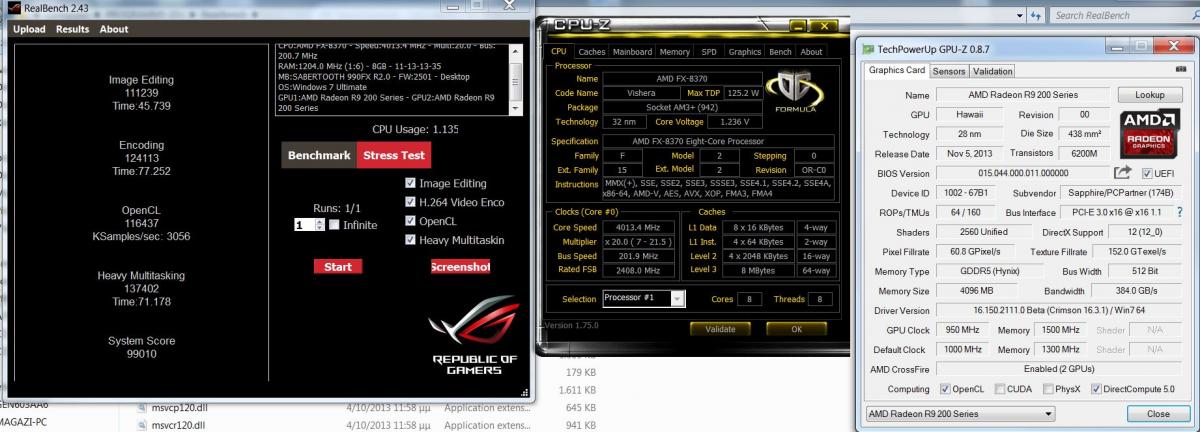Click the msvcp120.dll file icon in Explorer
Image resolution: width=1200 pixels, height=432 pixels.
140,408
